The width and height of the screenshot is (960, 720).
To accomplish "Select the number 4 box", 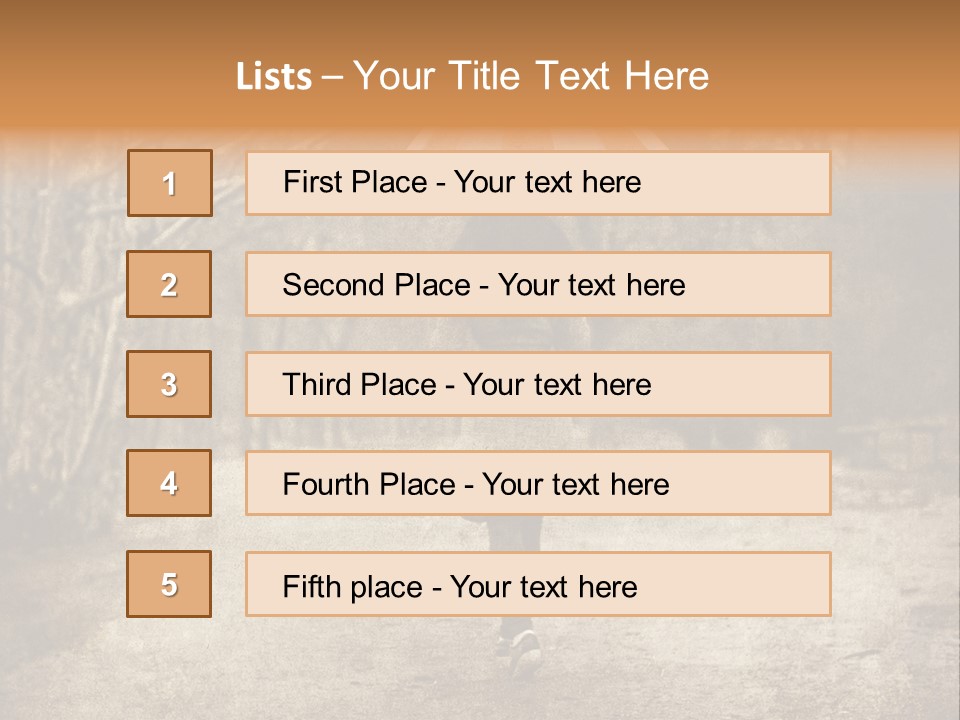I will 169,483.
